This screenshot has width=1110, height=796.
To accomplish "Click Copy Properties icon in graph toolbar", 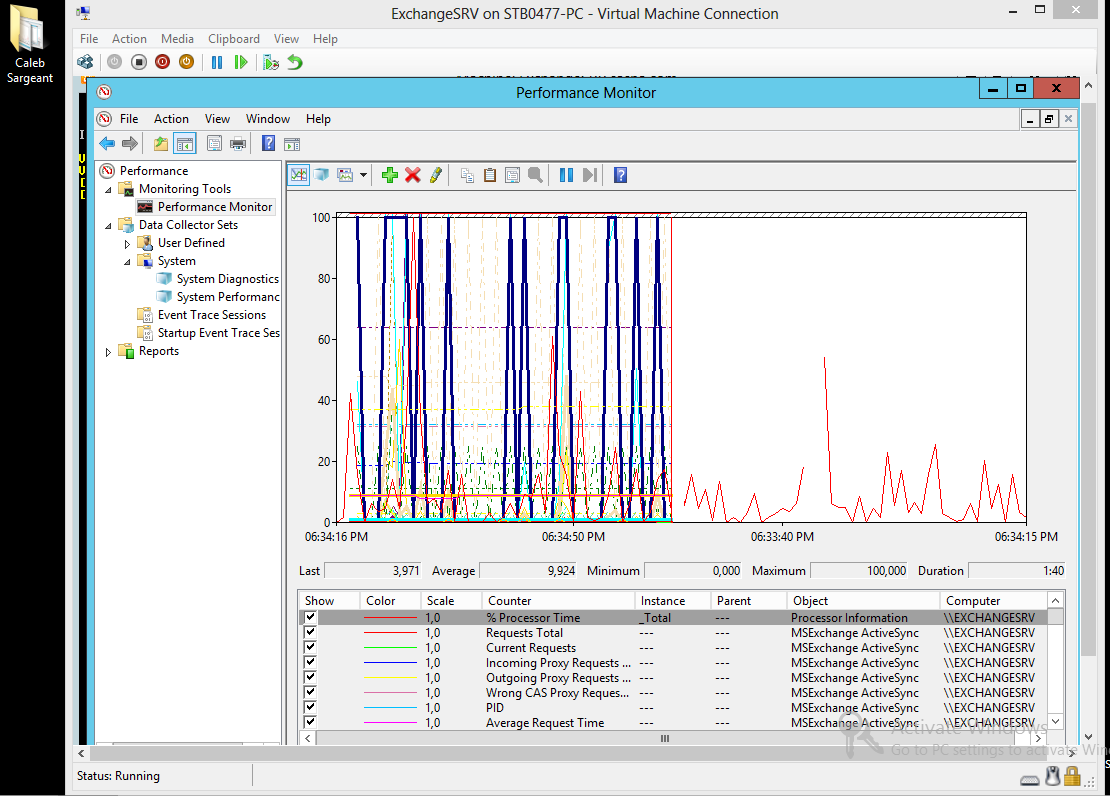I will pos(467,175).
